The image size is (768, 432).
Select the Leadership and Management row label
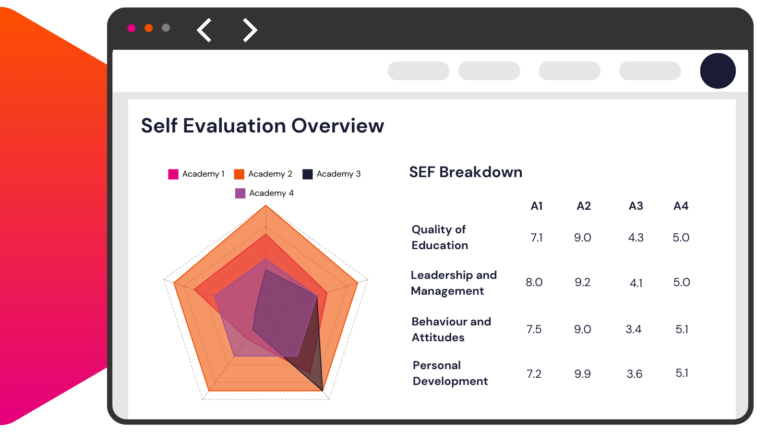point(453,283)
